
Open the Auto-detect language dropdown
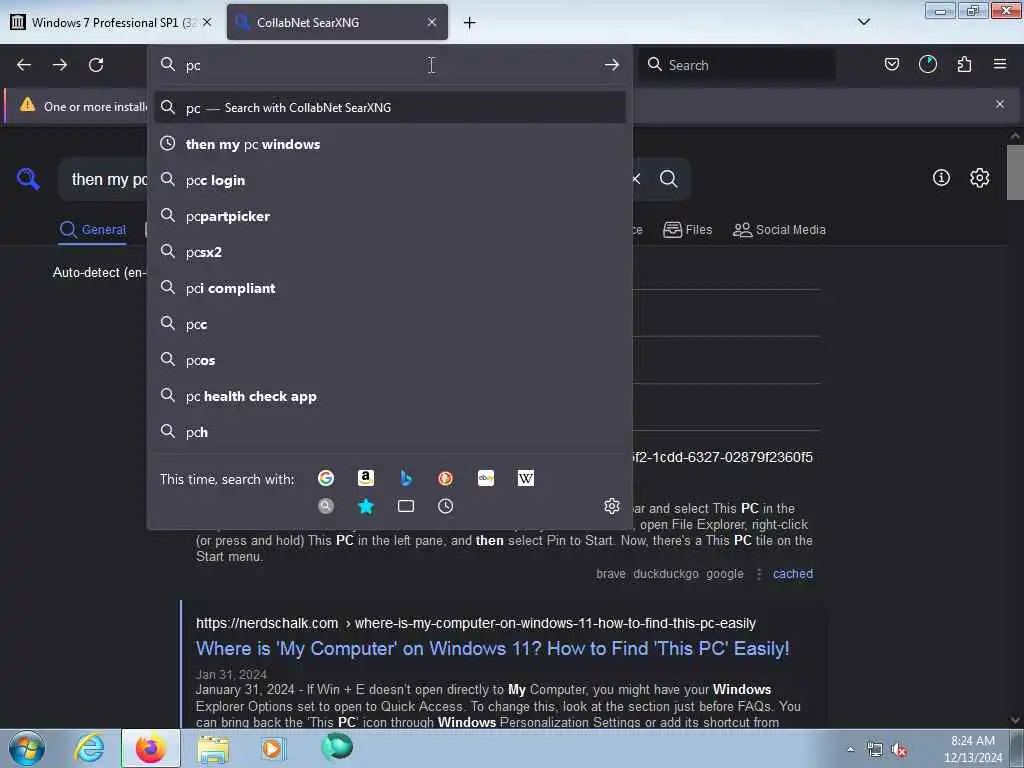(x=99, y=272)
